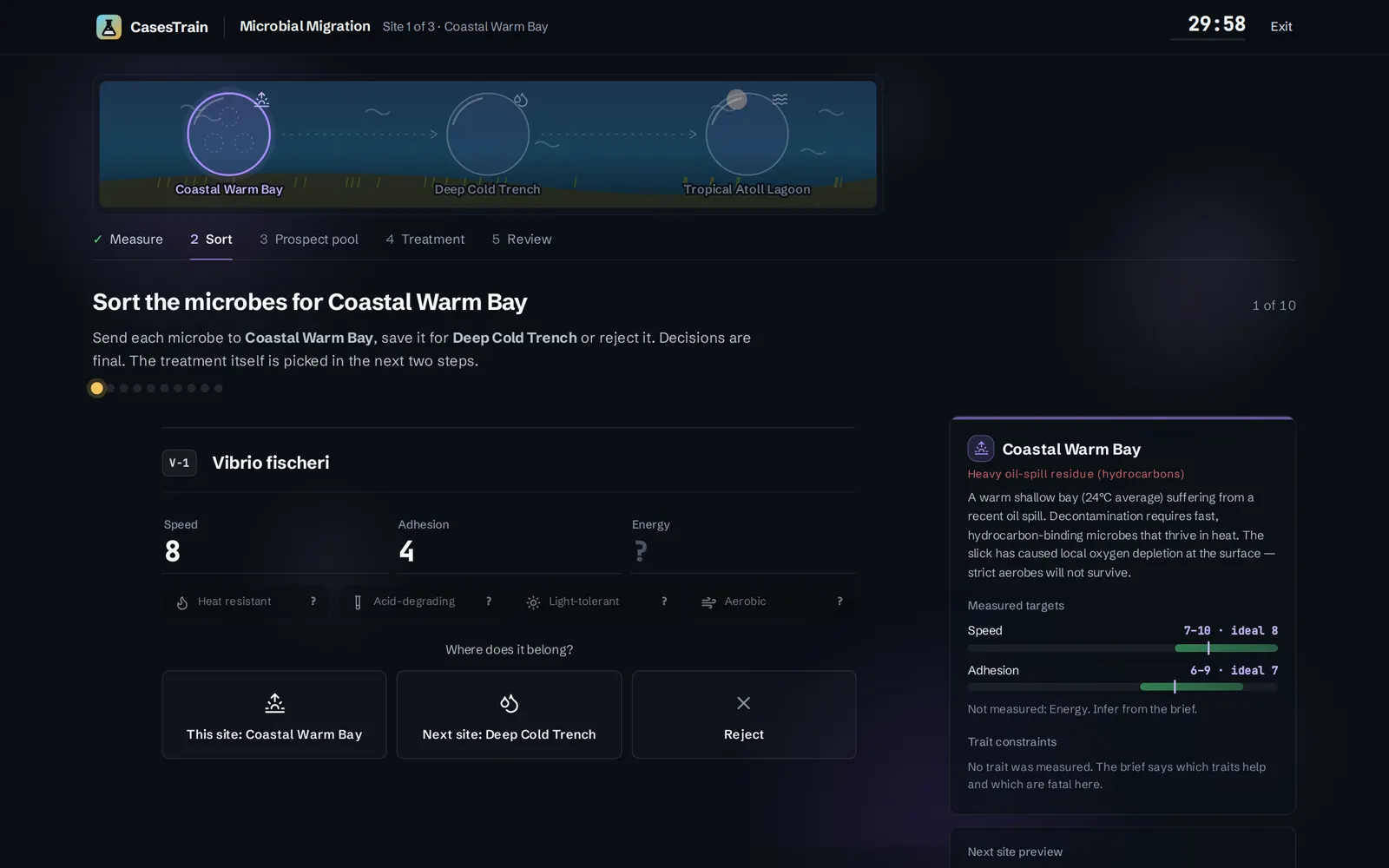1389x868 pixels.
Task: Open the Measure step
Action: pos(128,240)
